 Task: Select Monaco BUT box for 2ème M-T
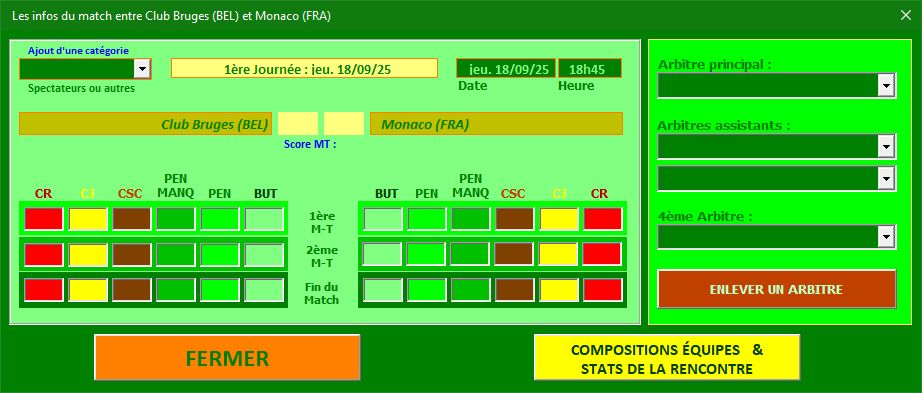click(x=383, y=254)
